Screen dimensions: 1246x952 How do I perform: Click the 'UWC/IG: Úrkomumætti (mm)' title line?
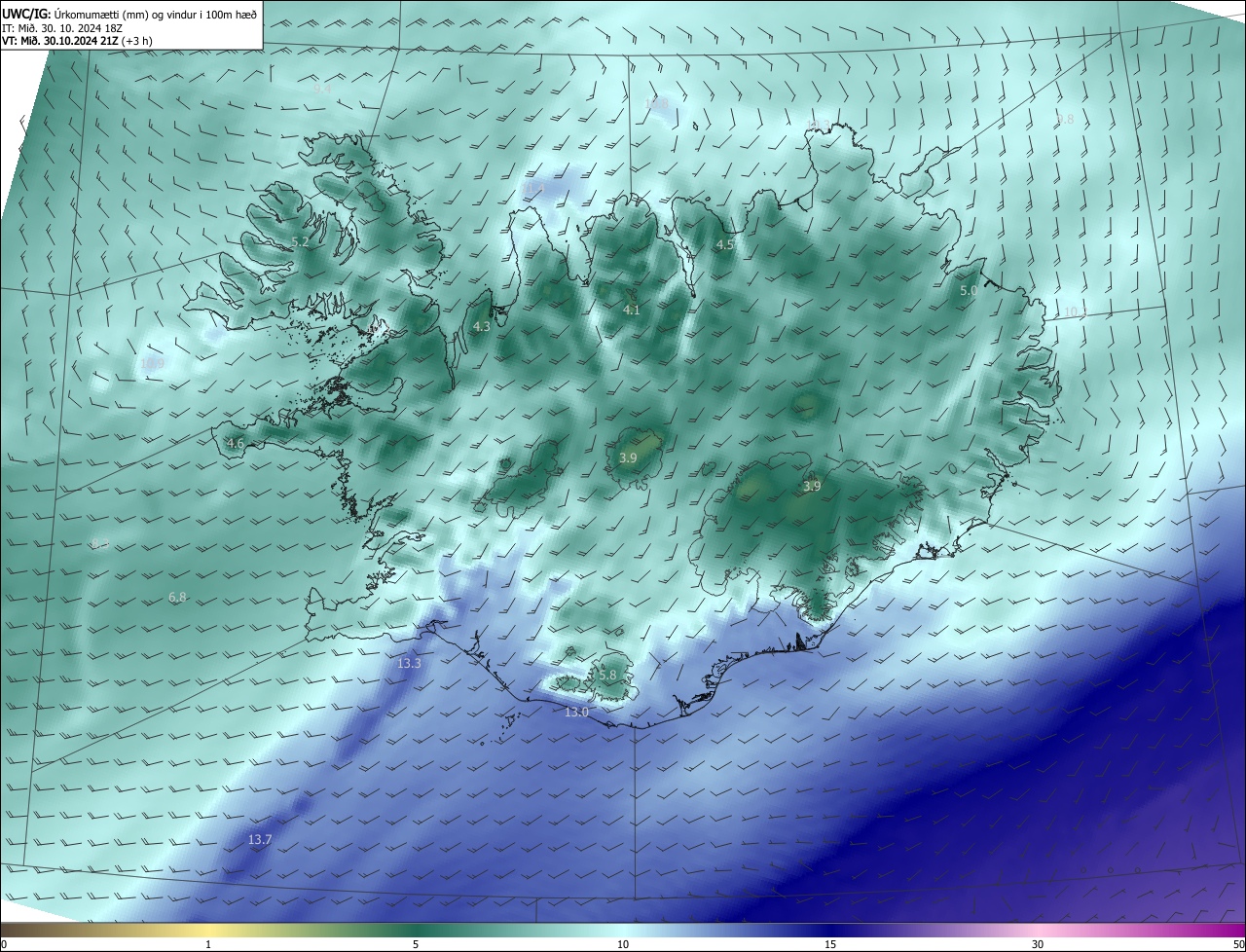pyautogui.click(x=129, y=15)
